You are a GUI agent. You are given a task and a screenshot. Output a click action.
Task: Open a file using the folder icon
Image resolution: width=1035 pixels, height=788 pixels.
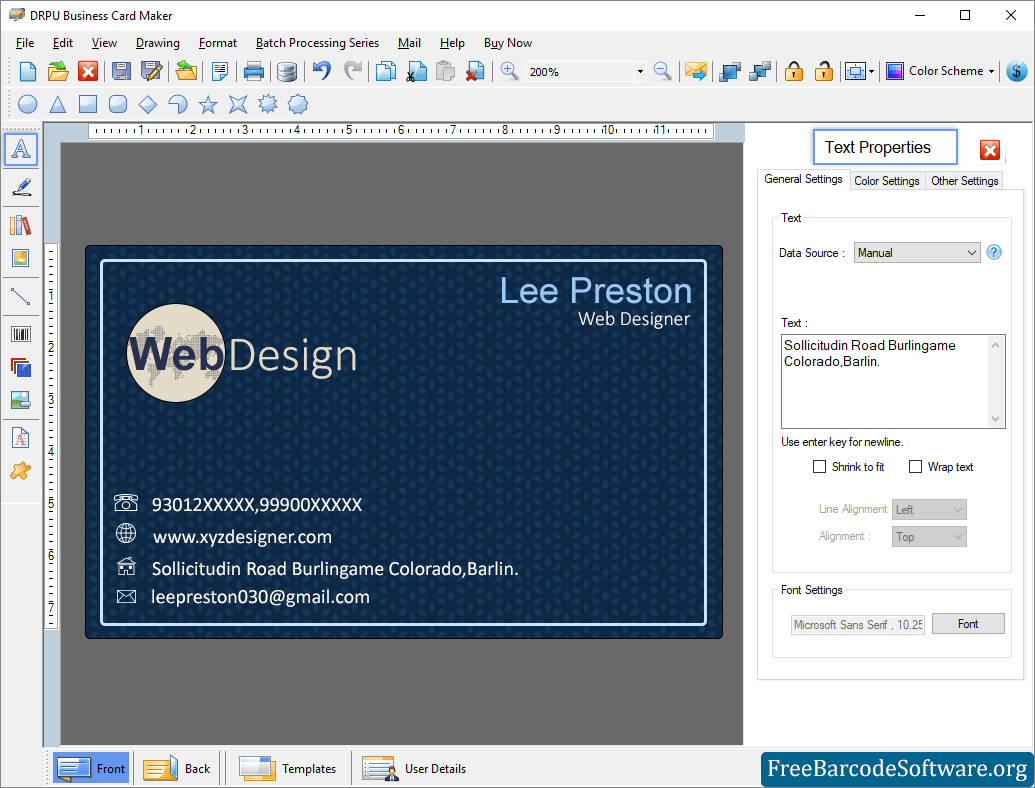[x=58, y=71]
